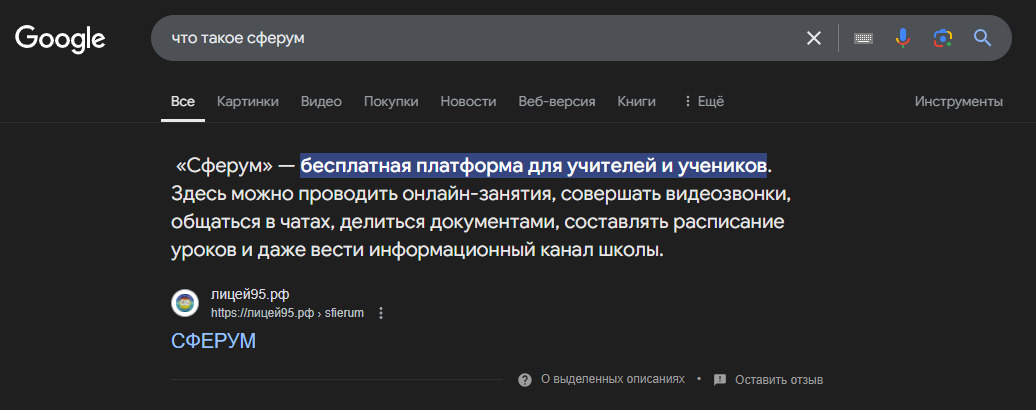Open the on-screen keyboard input tool
Image resolution: width=1036 pixels, height=410 pixels.
click(863, 38)
